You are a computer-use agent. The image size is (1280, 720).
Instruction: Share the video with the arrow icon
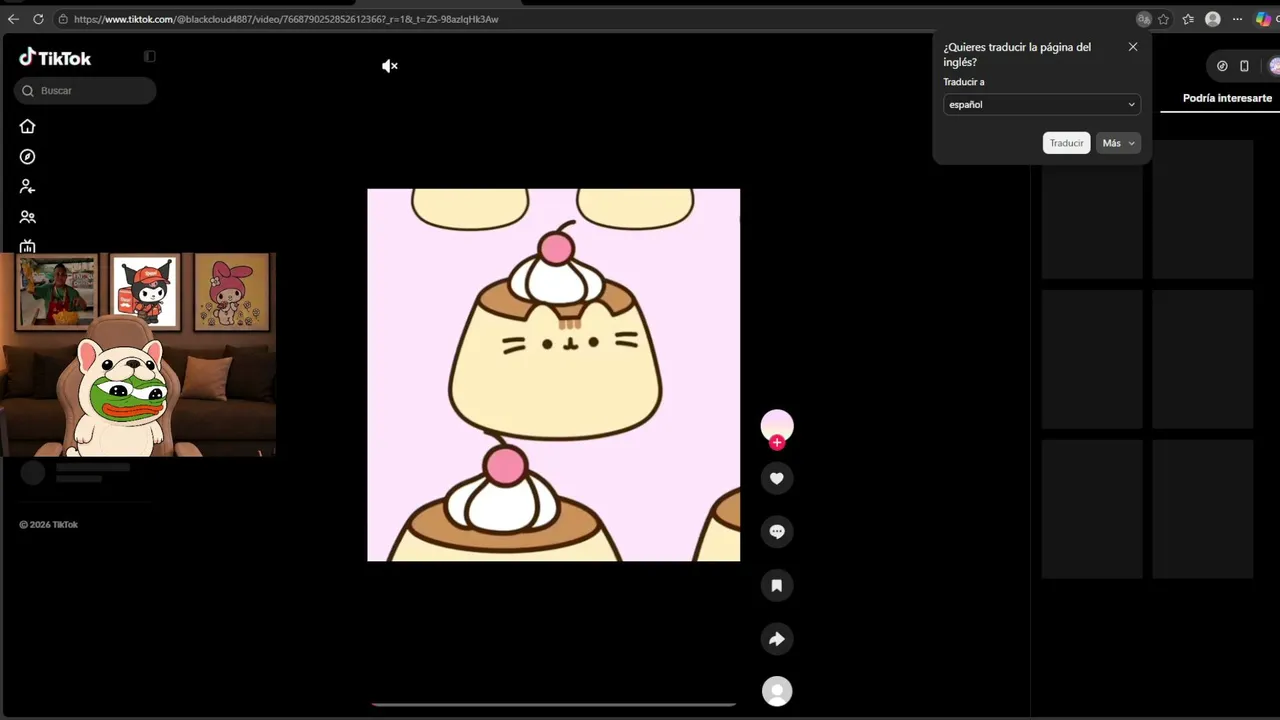point(777,639)
